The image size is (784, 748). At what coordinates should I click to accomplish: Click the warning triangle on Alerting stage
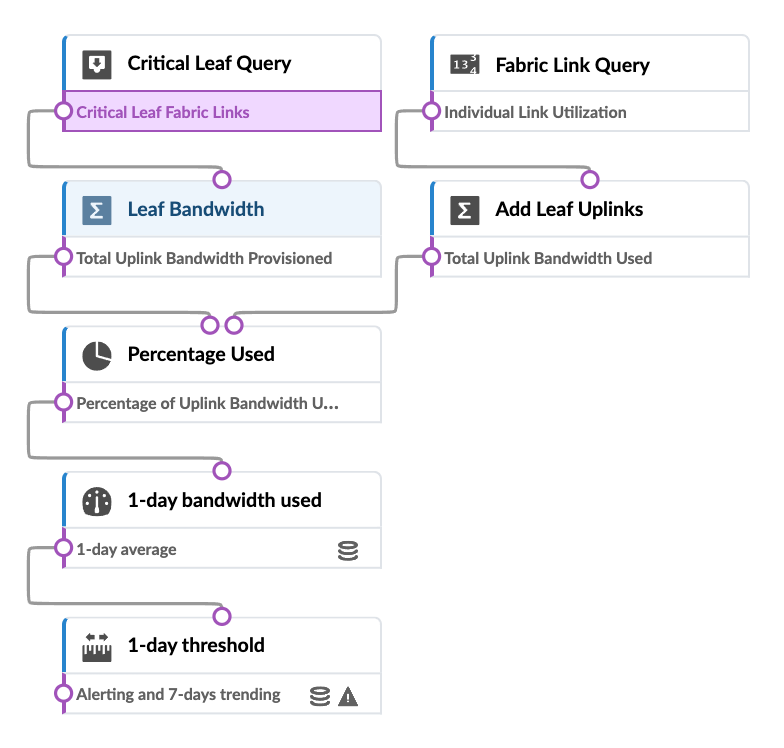348,696
